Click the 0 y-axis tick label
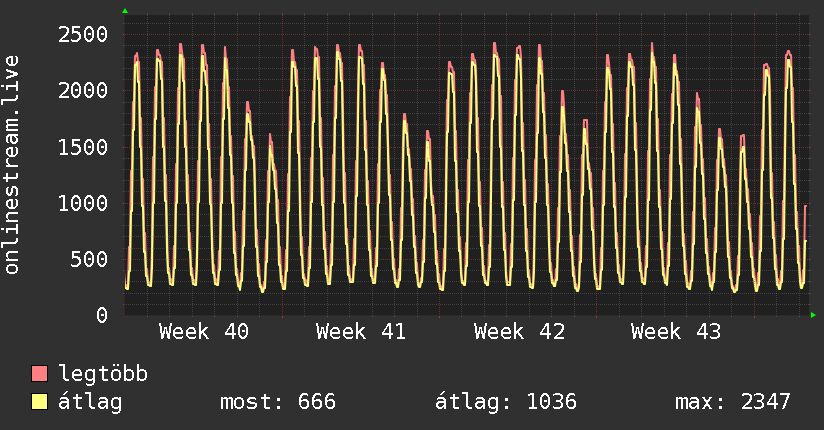Viewport: 824px width, 430px height. (102, 315)
